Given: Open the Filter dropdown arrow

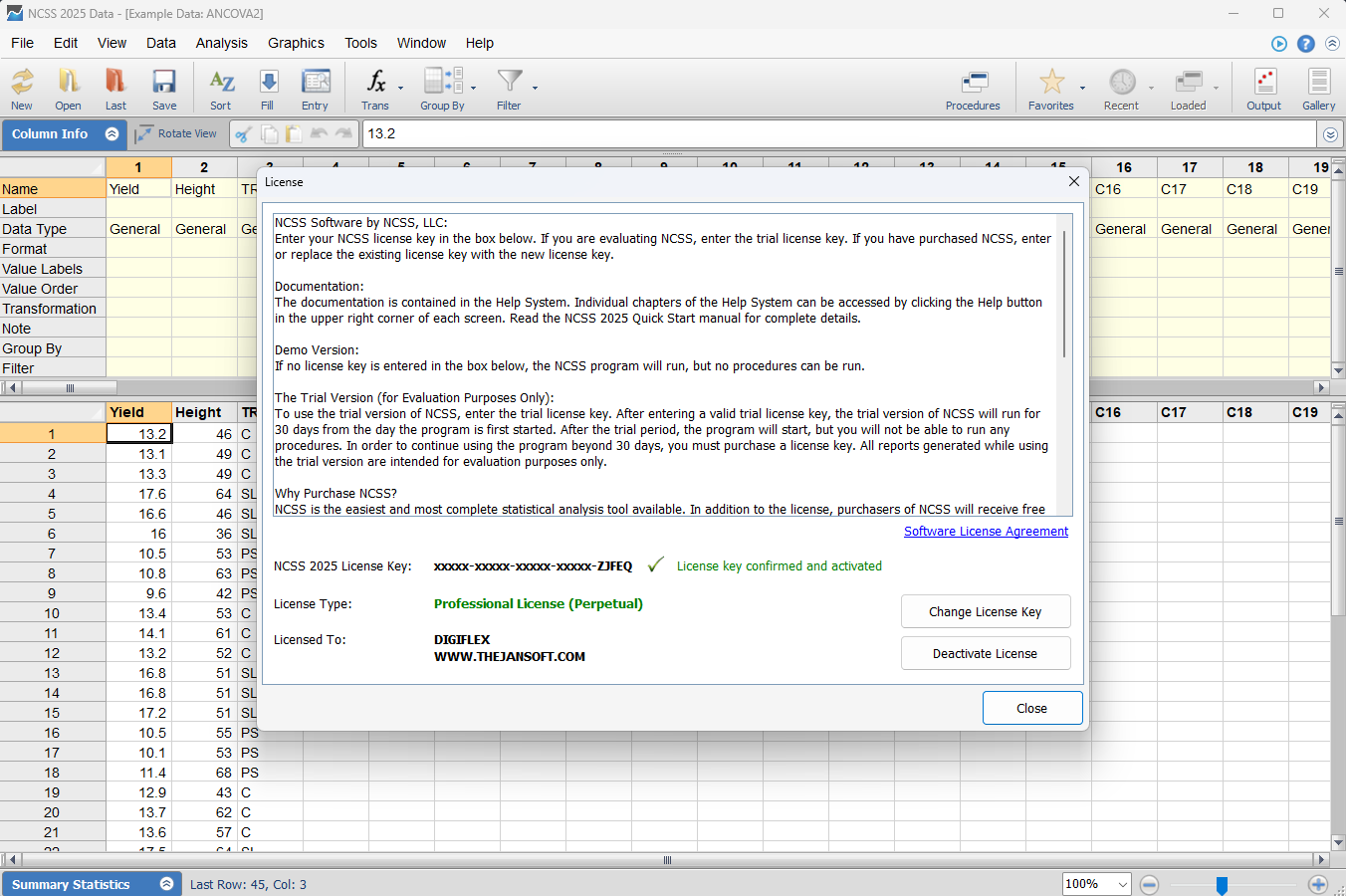Looking at the screenshot, I should pos(535,89).
